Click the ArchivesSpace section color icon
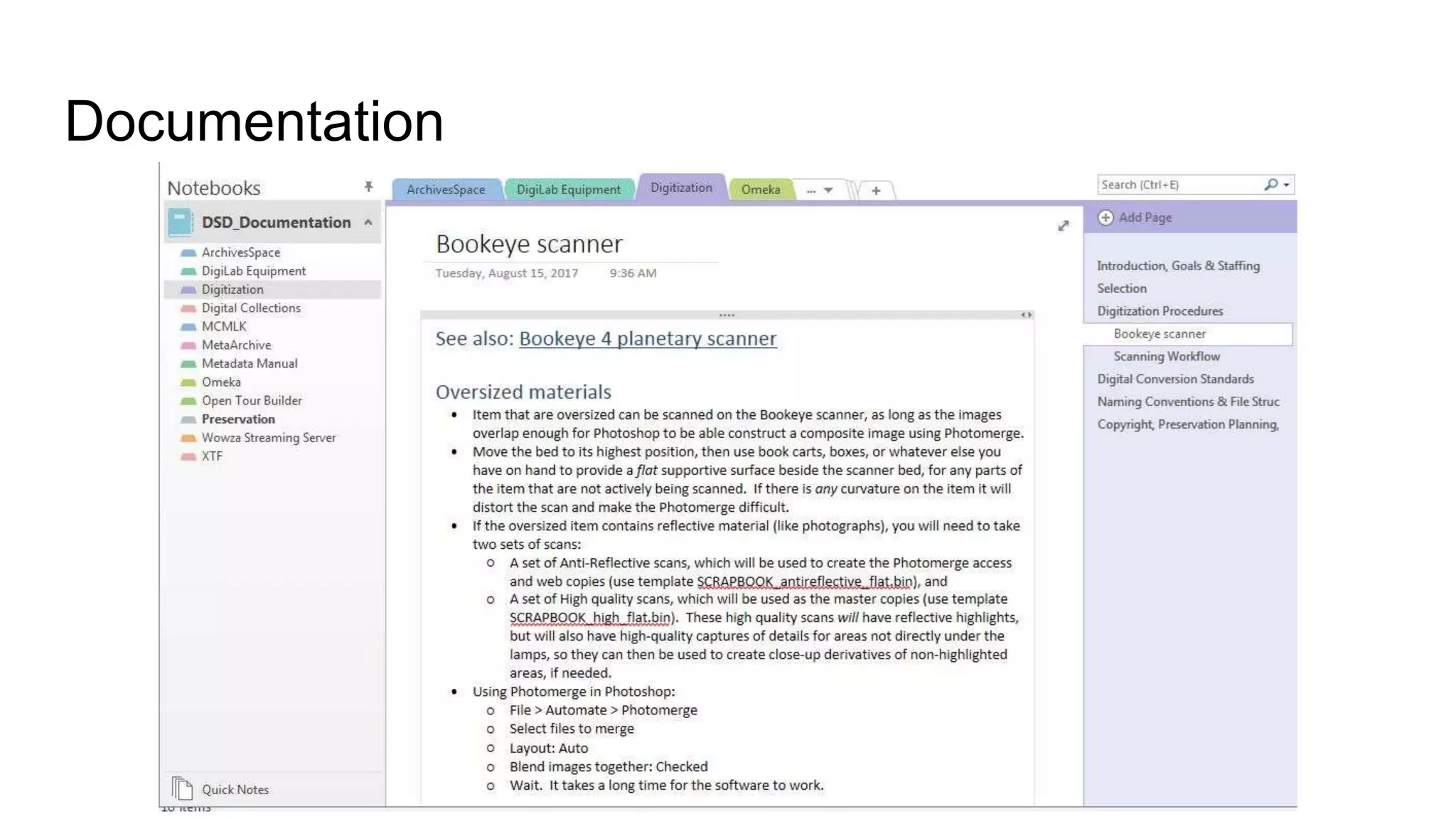The image size is (1456, 819). [x=188, y=252]
